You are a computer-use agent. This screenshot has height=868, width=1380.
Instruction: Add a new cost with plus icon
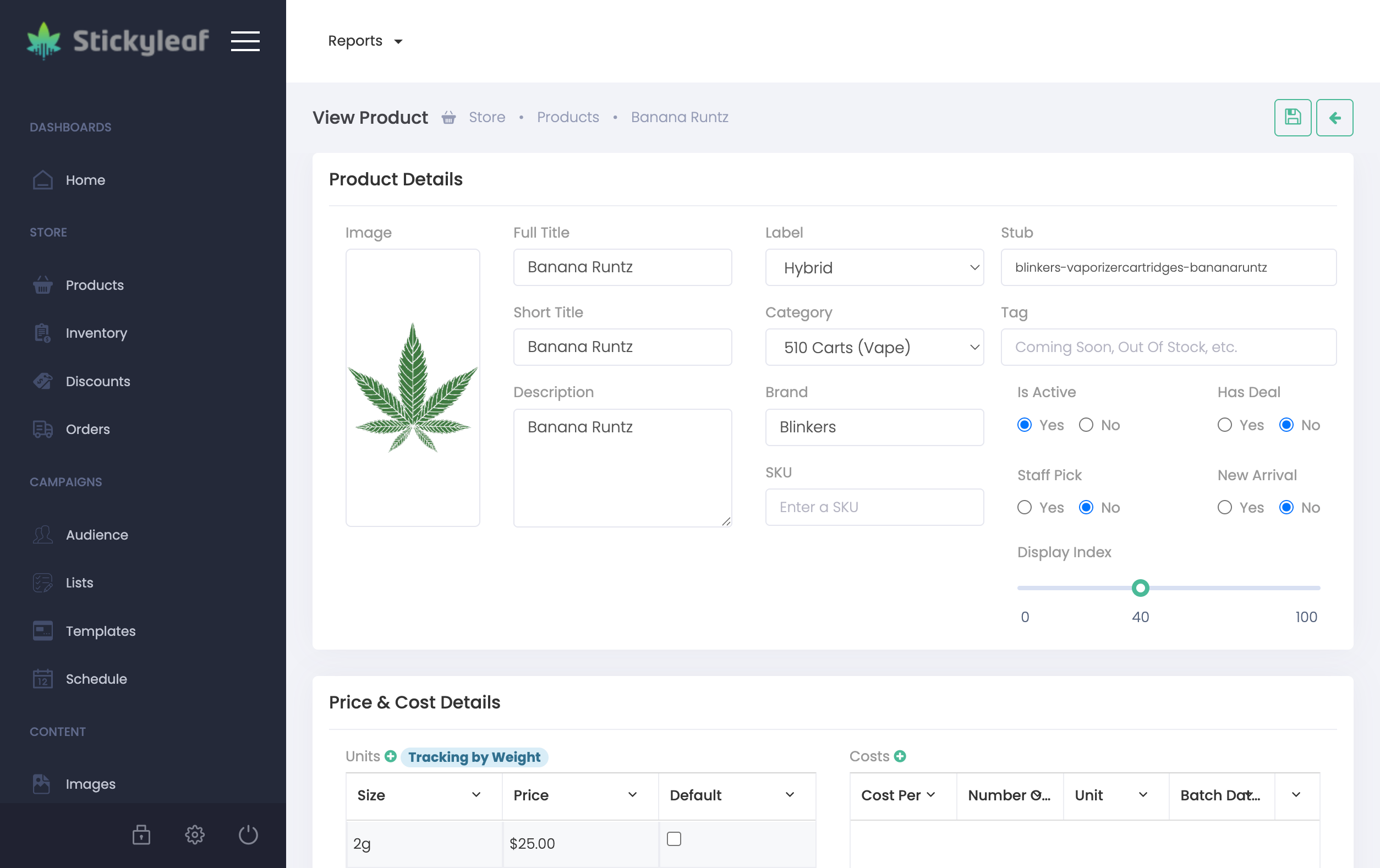pyautogui.click(x=900, y=756)
